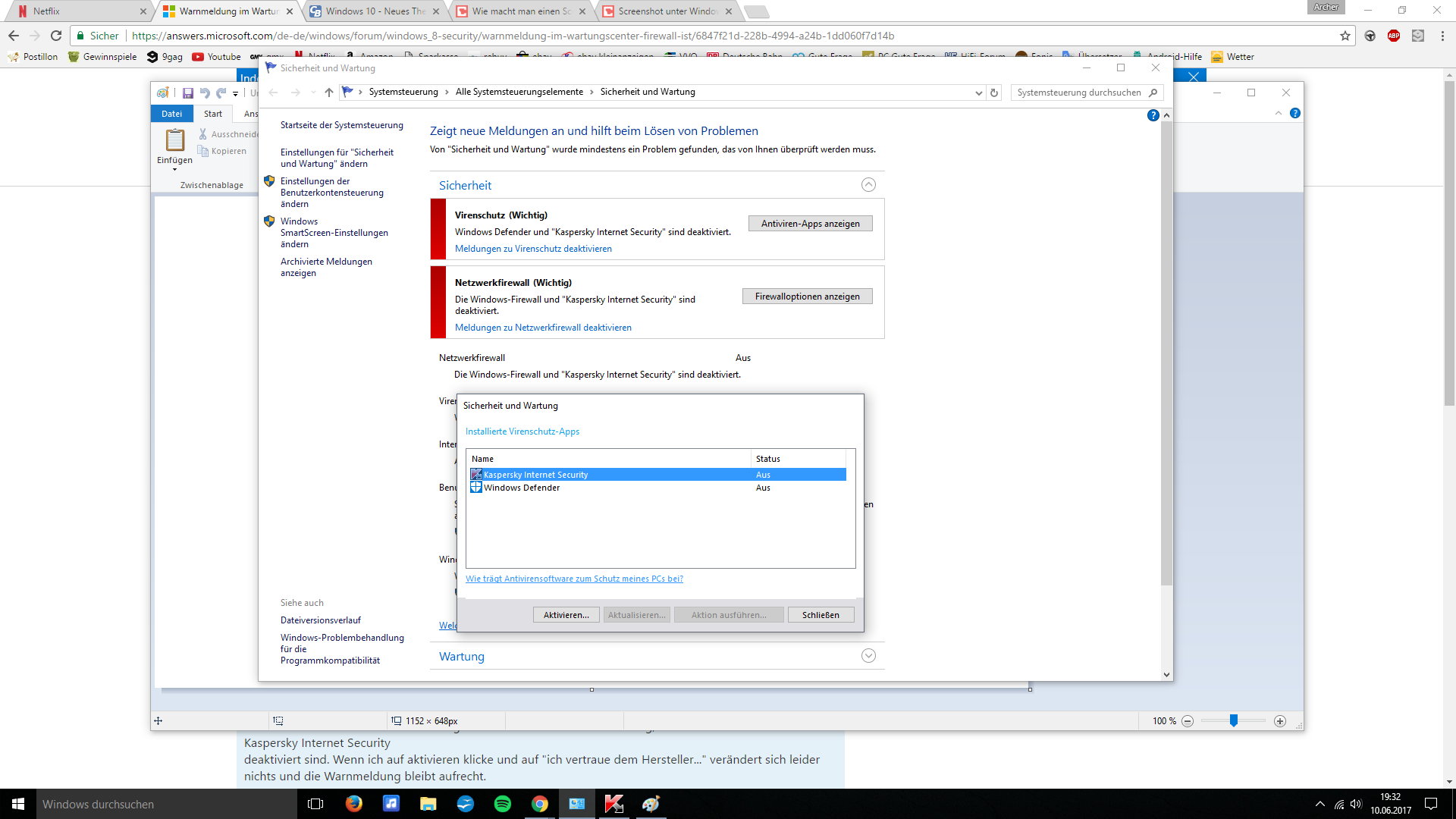The height and width of the screenshot is (819, 1456).
Task: Open Kaspersky from the taskbar
Action: pyautogui.click(x=613, y=804)
